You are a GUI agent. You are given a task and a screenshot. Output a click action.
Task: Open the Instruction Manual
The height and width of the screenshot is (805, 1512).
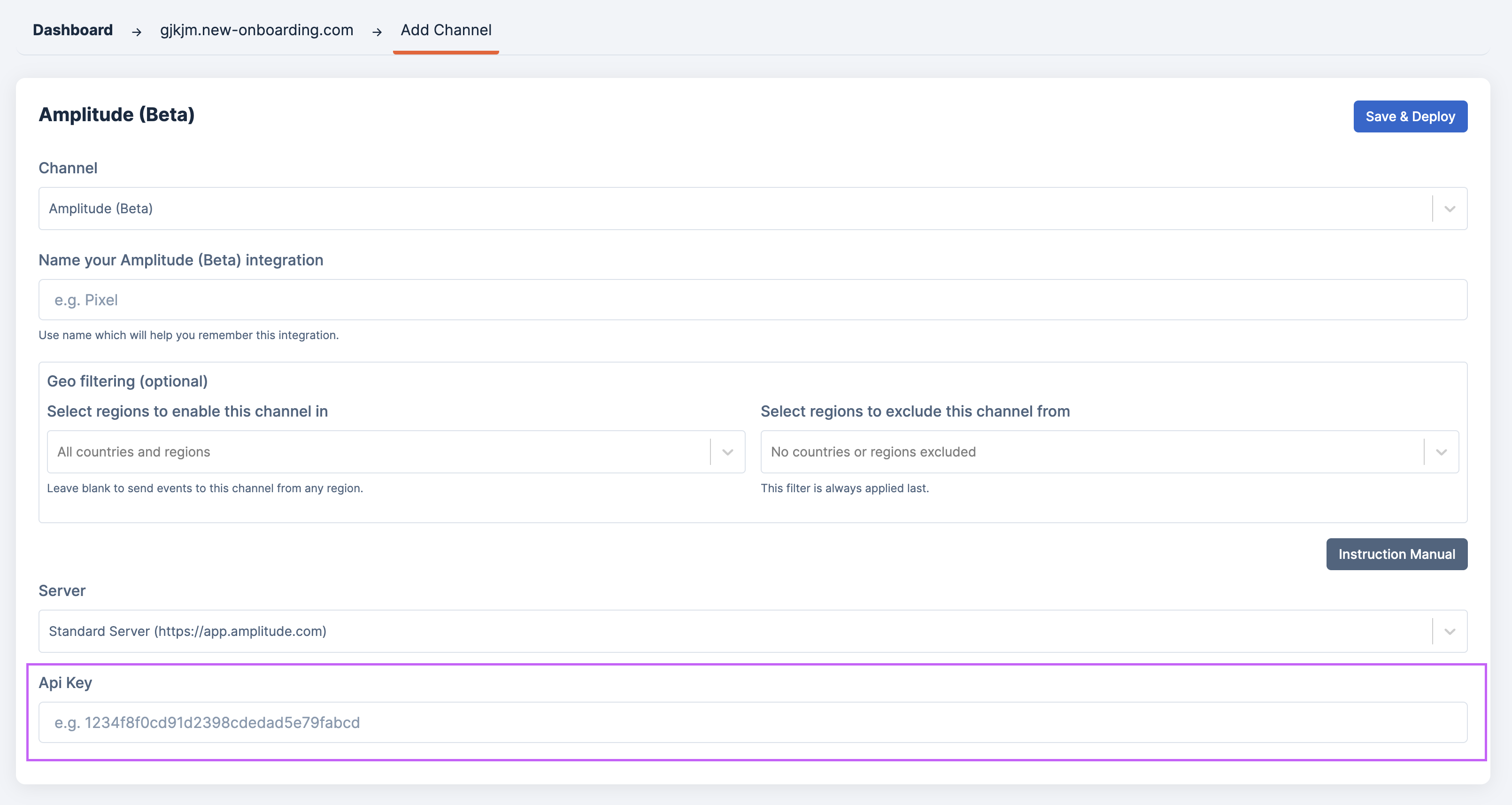[1396, 554]
